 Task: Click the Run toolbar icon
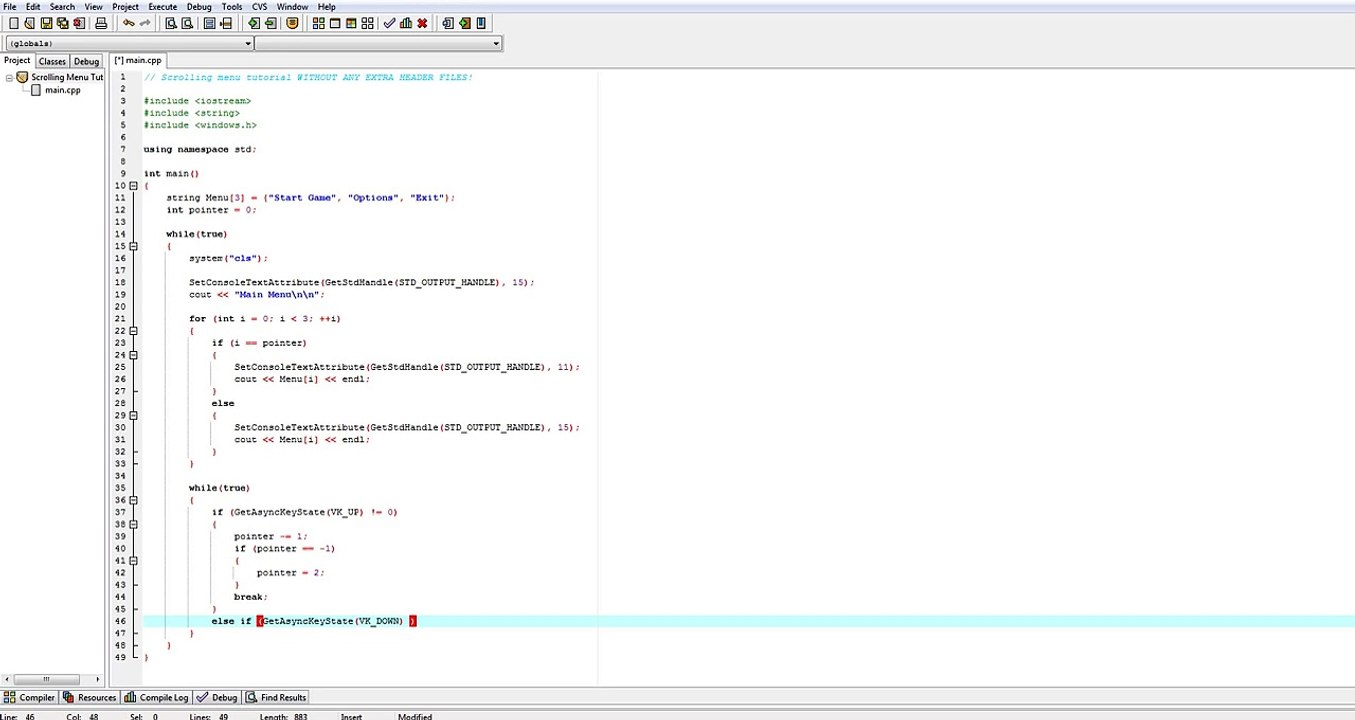tap(335, 23)
